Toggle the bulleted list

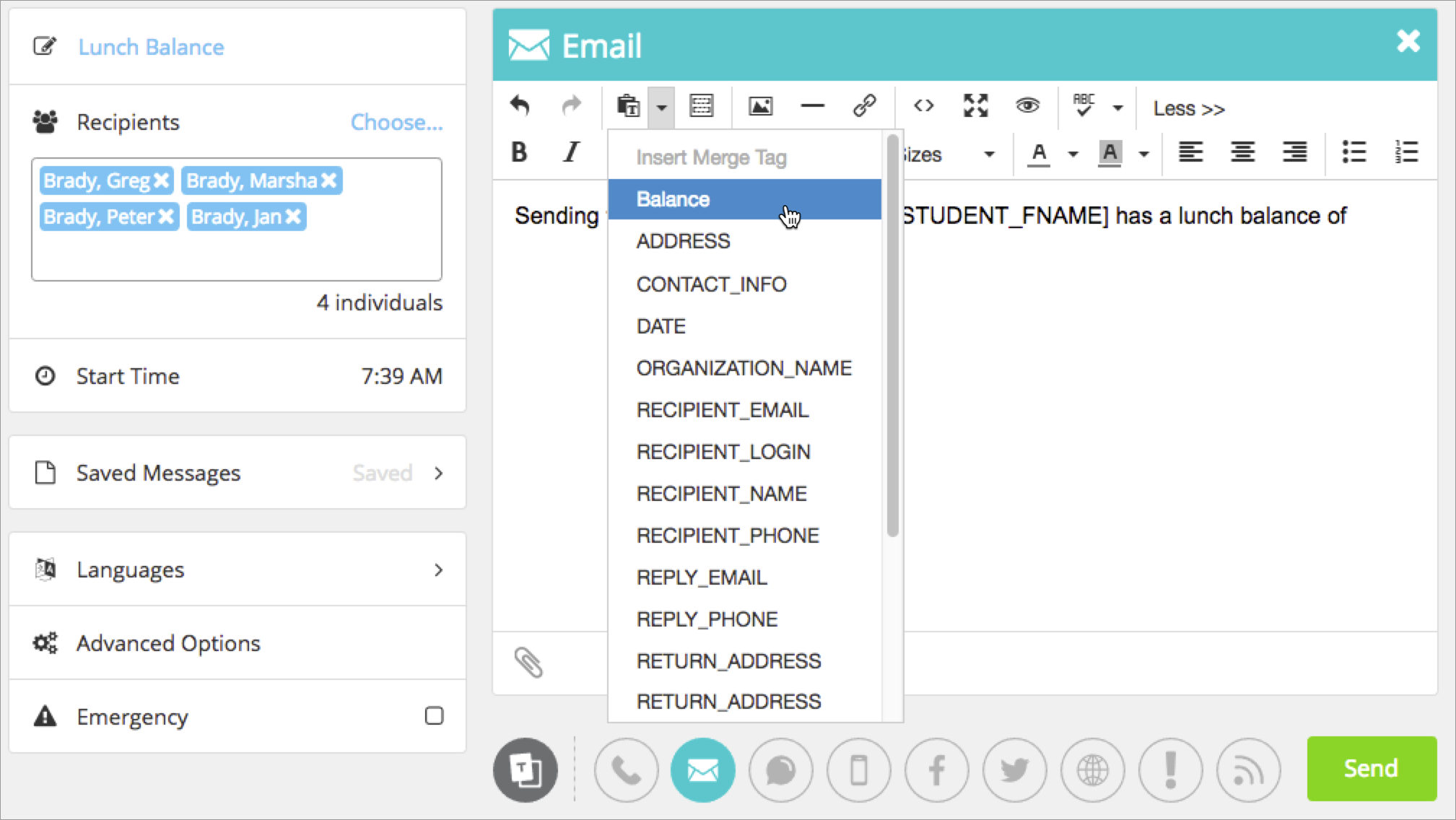click(1353, 152)
